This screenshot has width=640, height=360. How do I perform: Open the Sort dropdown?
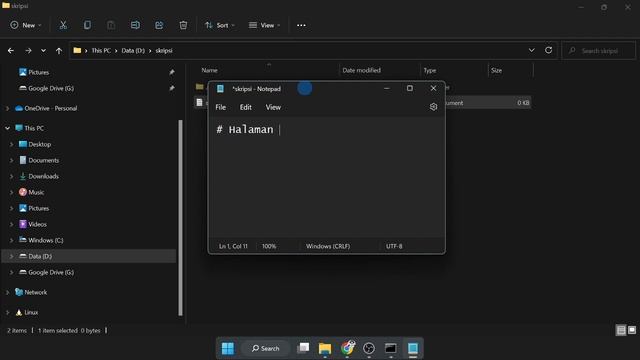220,25
